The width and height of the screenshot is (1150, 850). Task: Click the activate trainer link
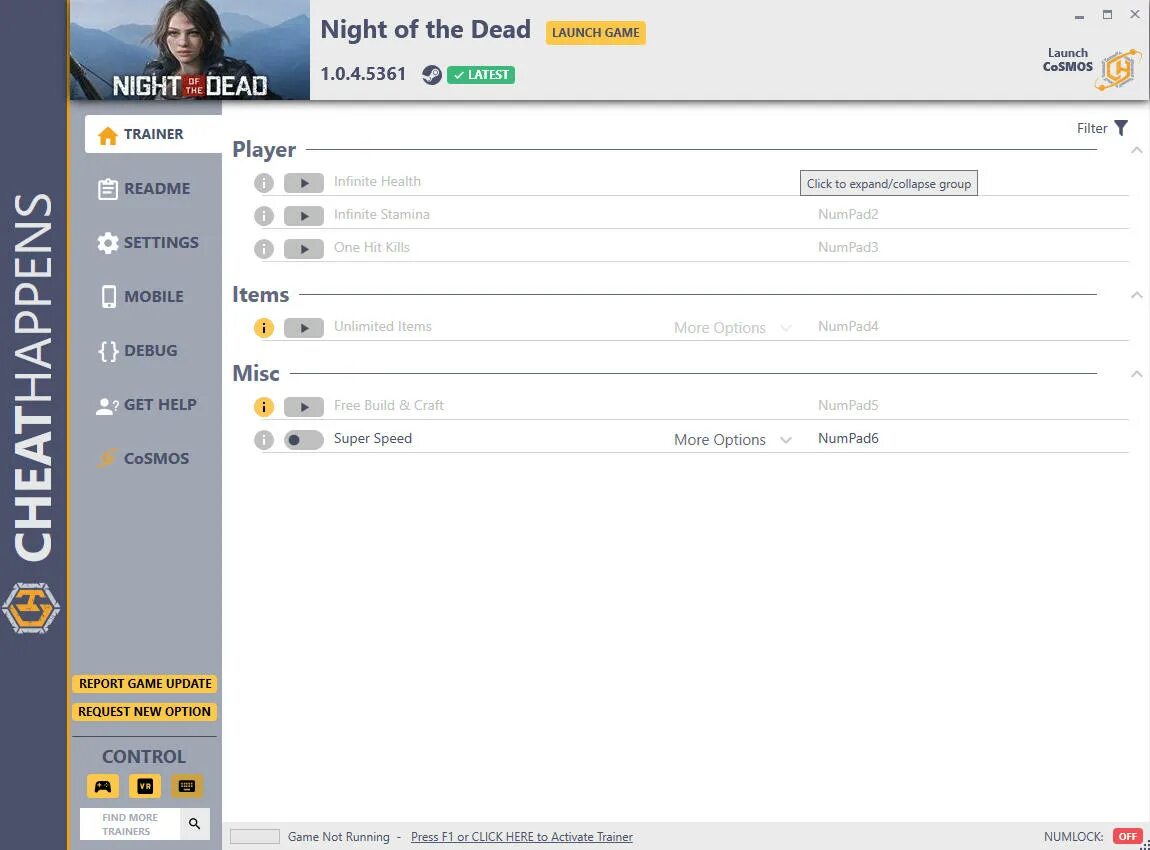click(521, 837)
